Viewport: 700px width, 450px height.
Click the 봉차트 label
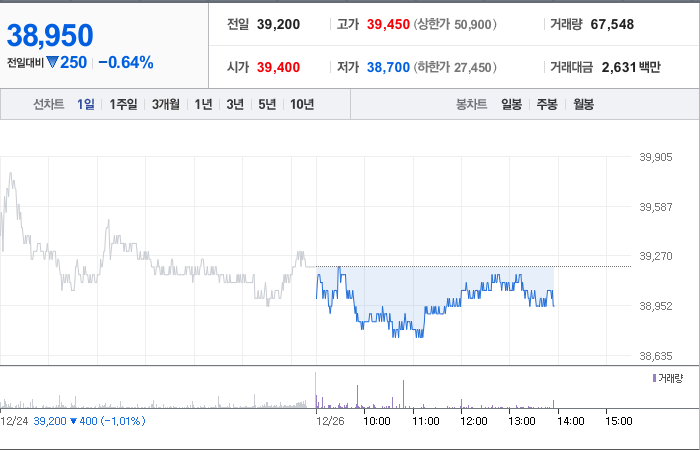[471, 104]
